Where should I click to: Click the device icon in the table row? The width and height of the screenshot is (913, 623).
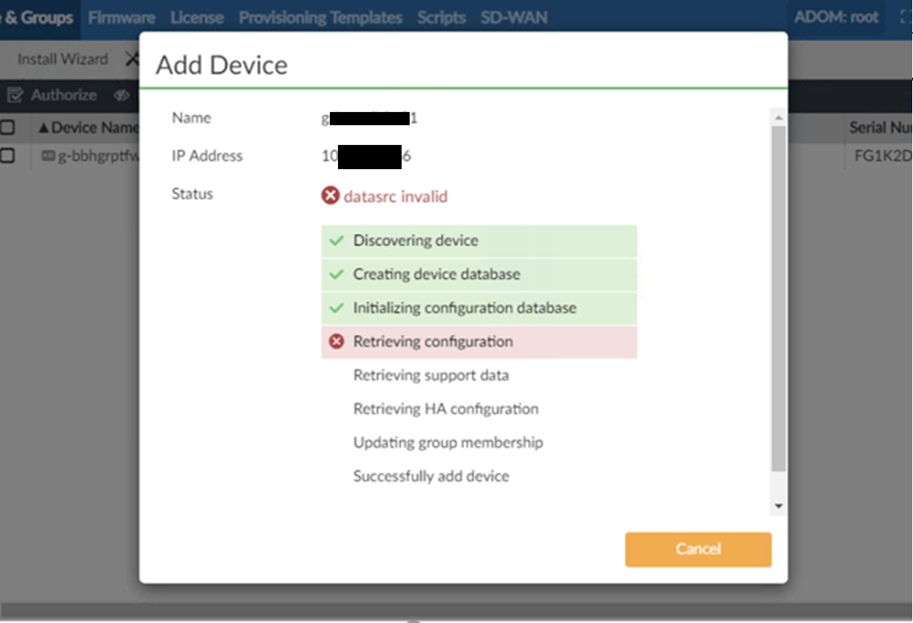click(48, 156)
